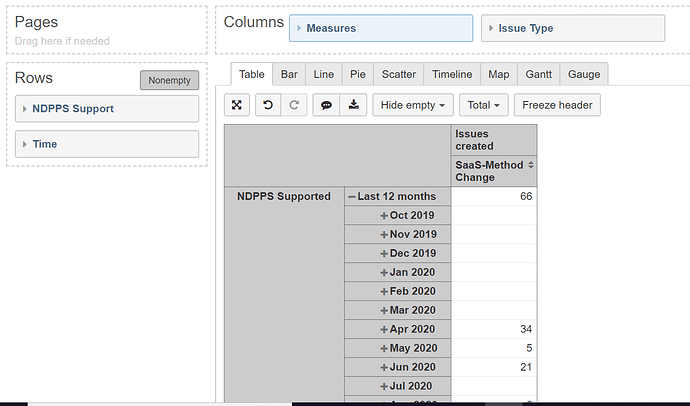Click the Freeze header button
690x406 pixels.
point(557,105)
